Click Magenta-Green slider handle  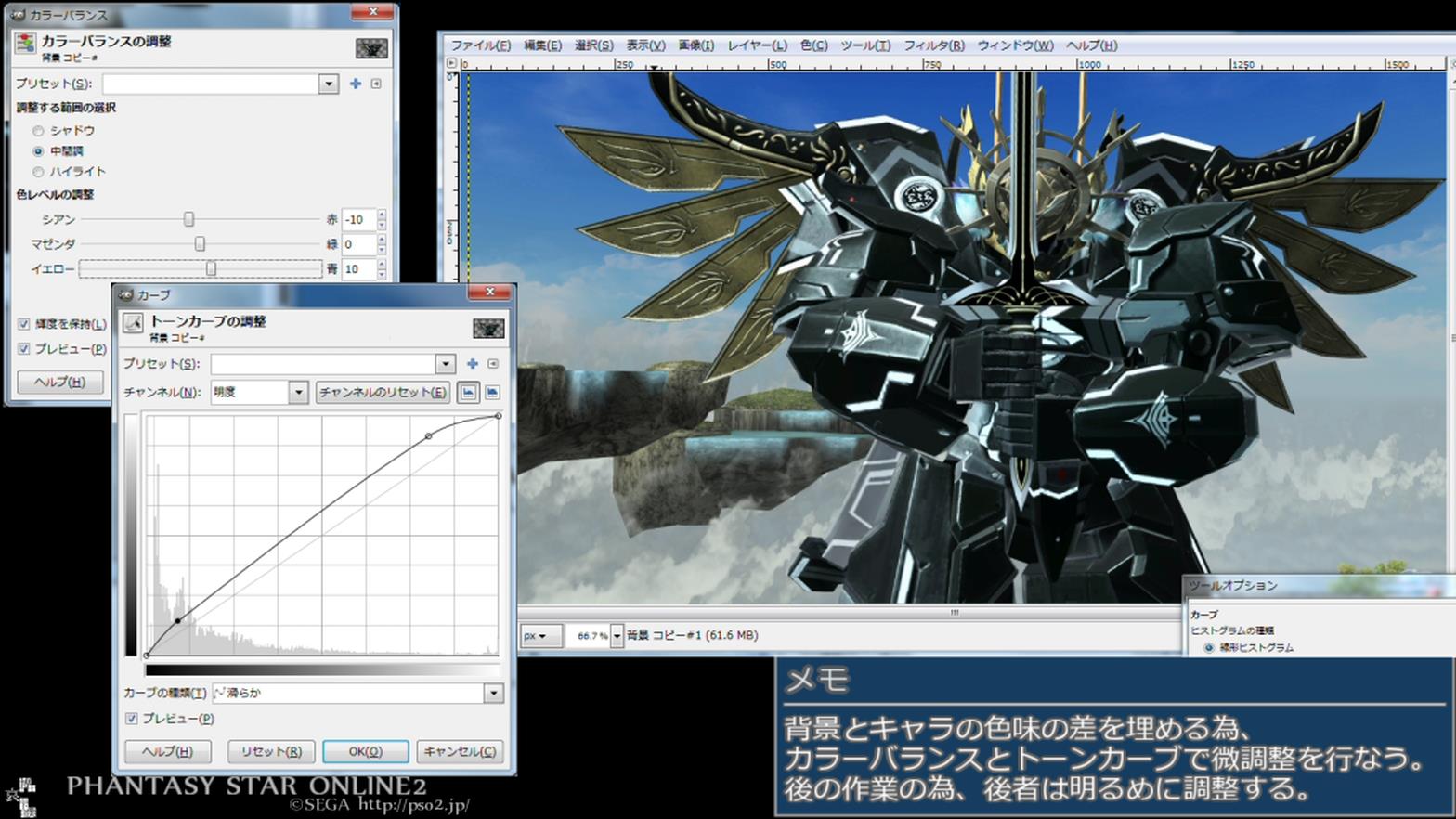[x=200, y=244]
